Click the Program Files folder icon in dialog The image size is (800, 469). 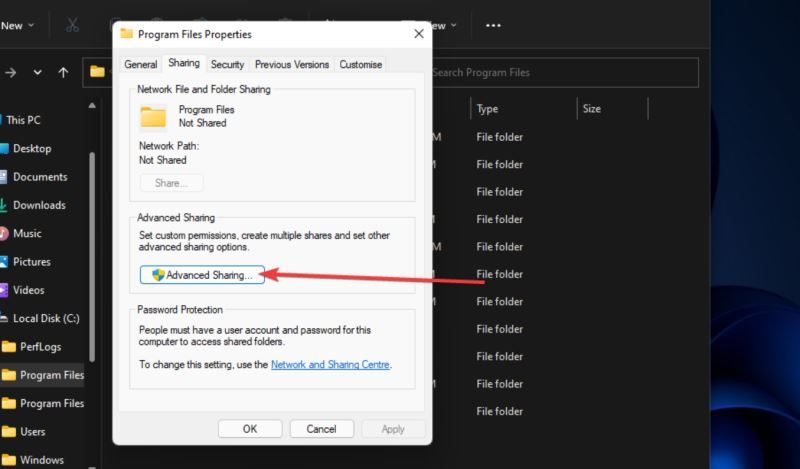[153, 117]
